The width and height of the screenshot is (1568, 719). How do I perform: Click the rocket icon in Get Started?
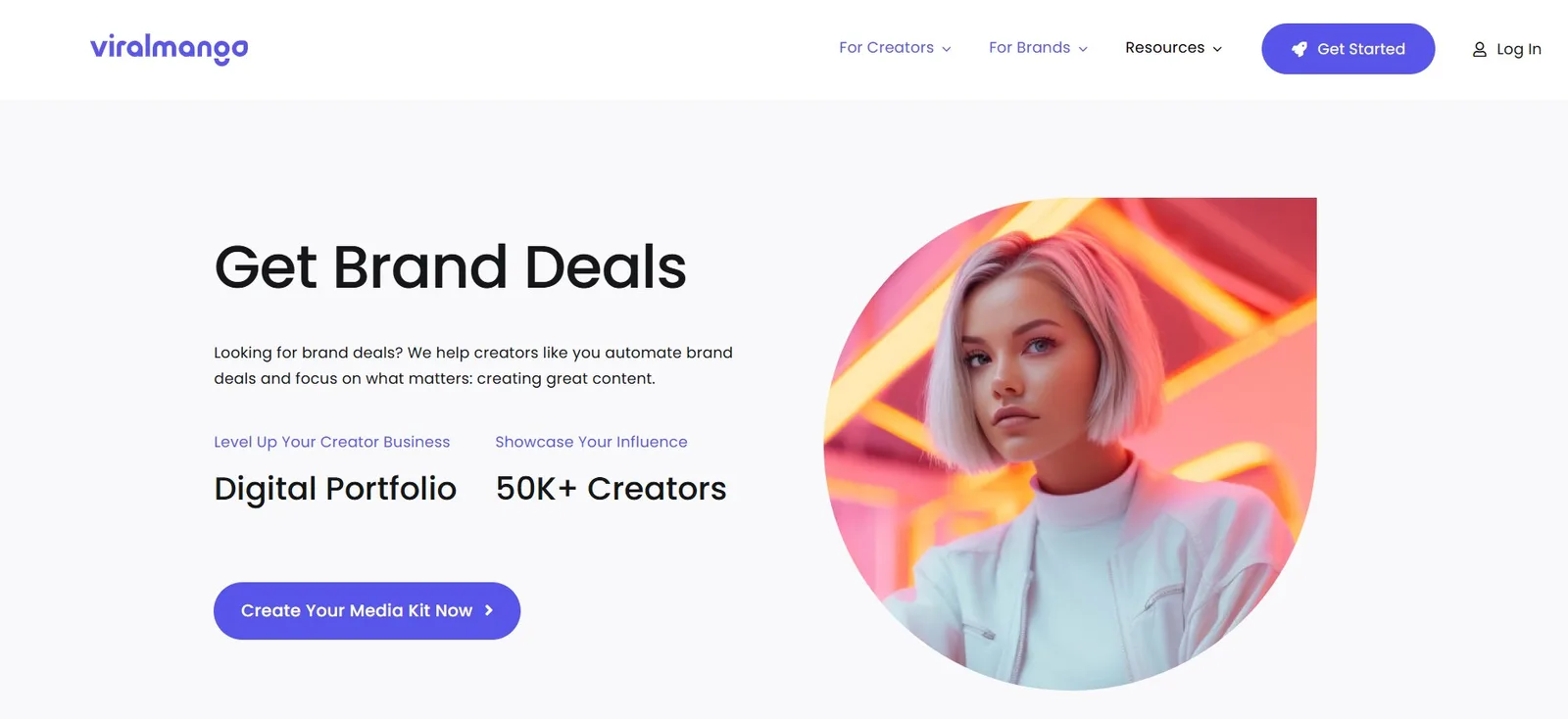(1298, 49)
